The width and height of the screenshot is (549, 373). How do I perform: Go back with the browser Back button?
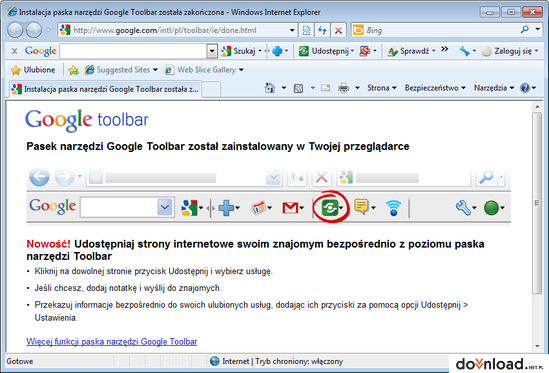coord(15,30)
